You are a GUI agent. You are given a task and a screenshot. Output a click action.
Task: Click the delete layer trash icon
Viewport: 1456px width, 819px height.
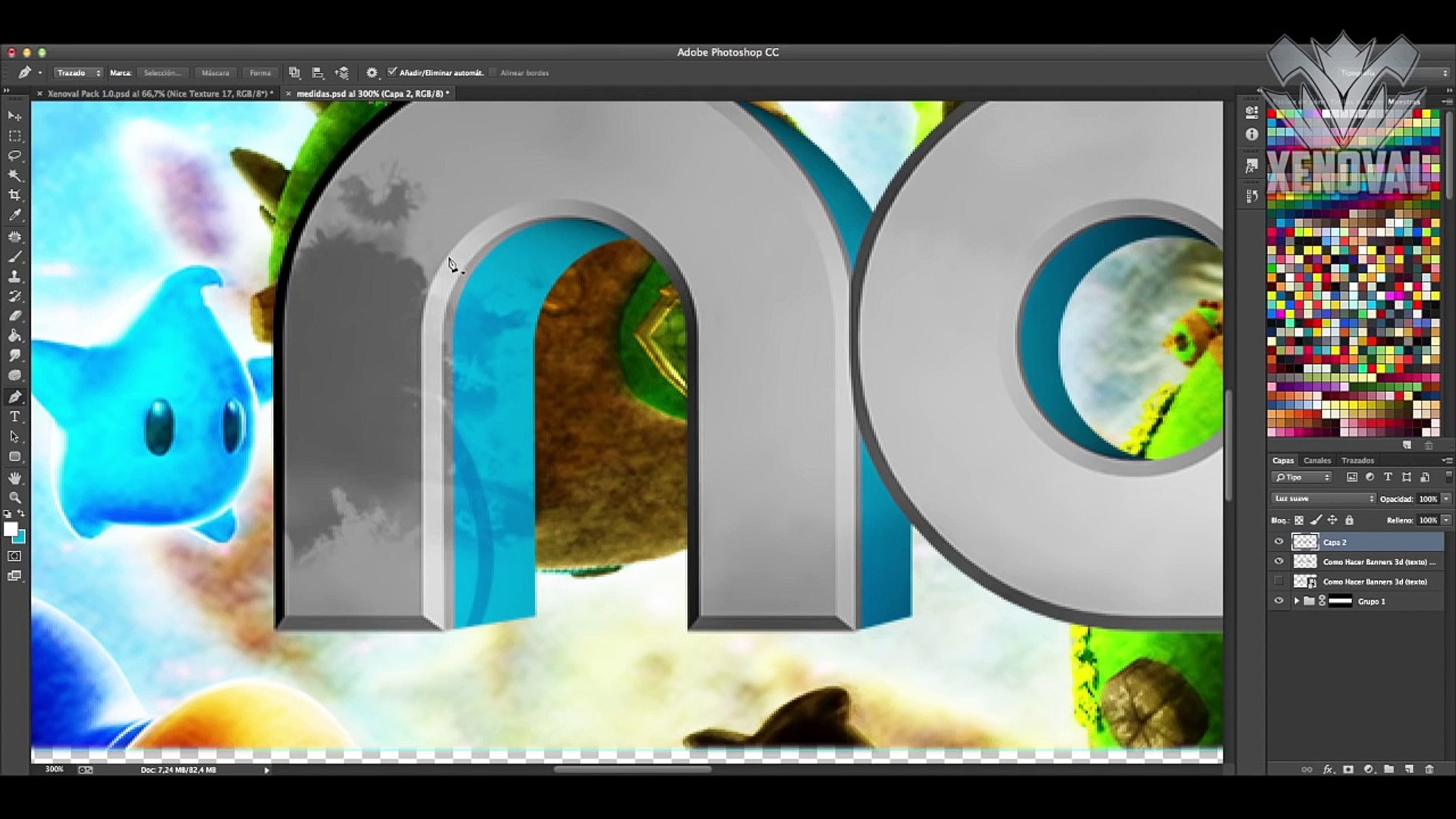point(1429,769)
